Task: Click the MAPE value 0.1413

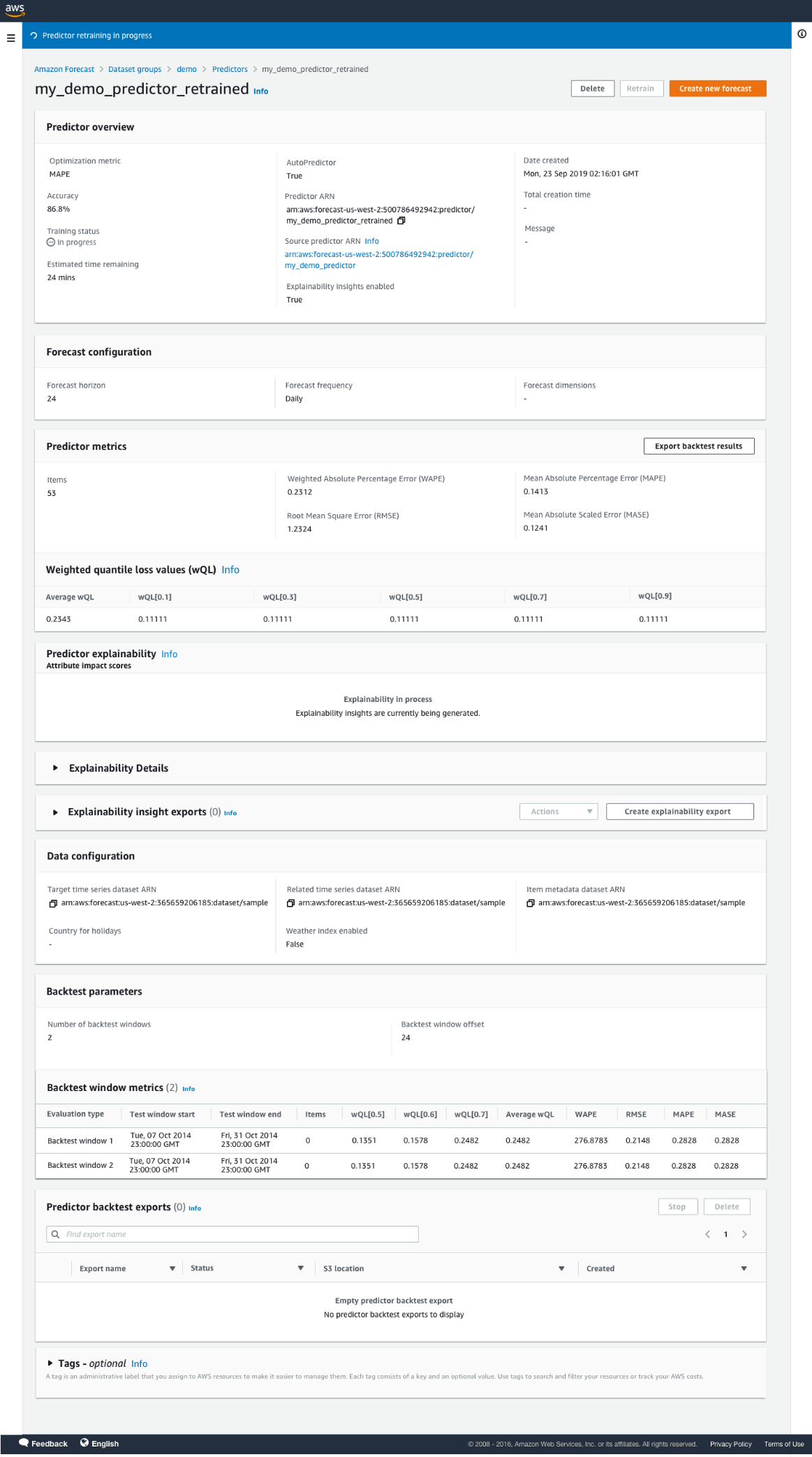Action: point(536,492)
